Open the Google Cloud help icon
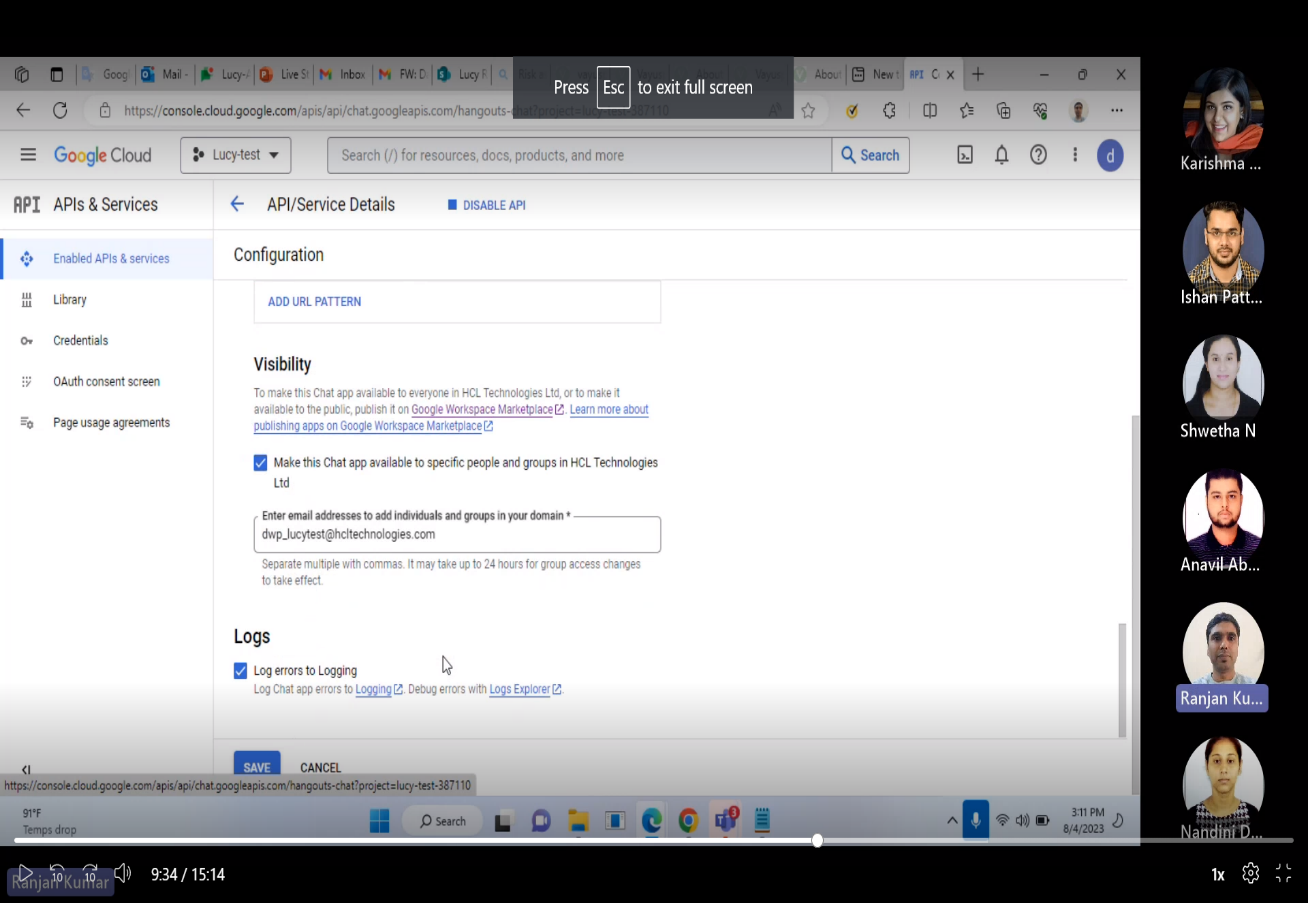 point(1039,155)
